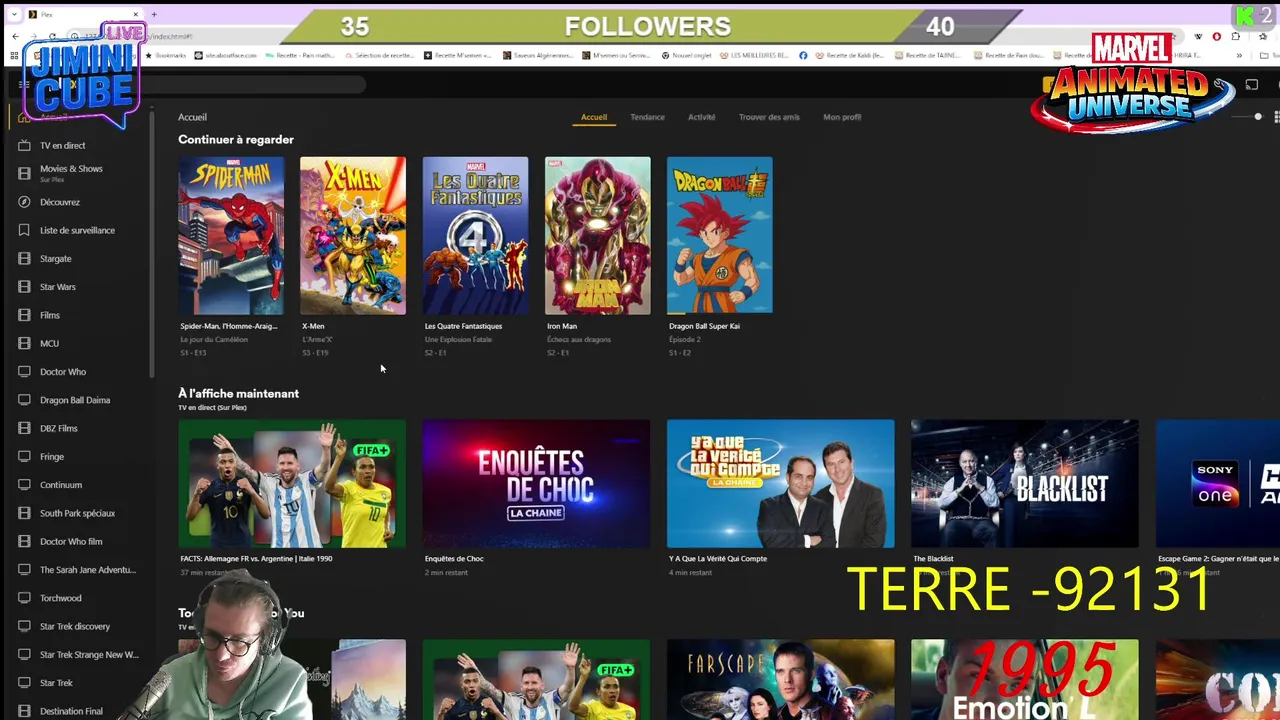
Task: Click the red O extension icon
Action: point(1216,37)
